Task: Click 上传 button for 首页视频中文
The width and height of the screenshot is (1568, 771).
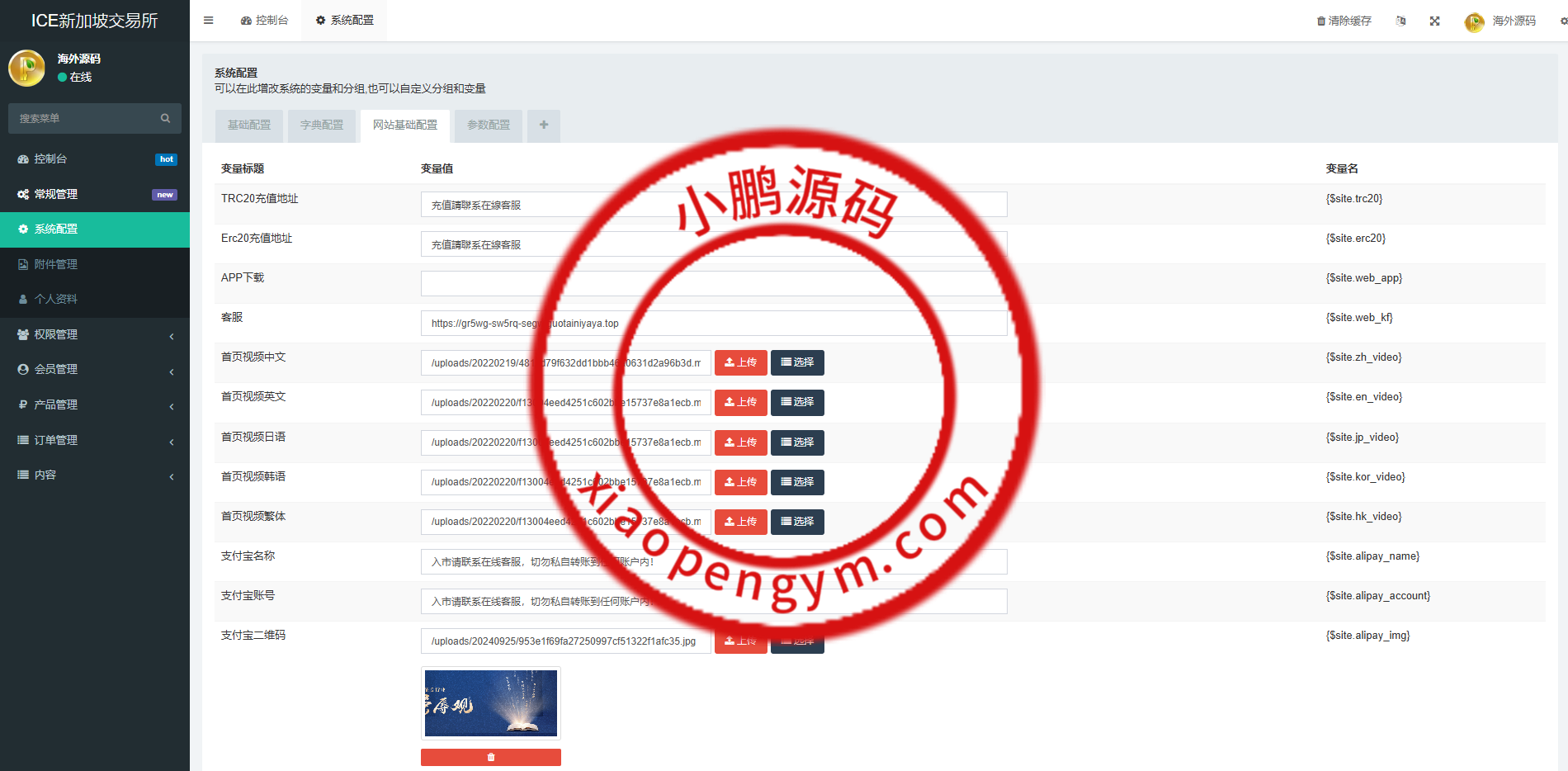Action: (x=740, y=362)
